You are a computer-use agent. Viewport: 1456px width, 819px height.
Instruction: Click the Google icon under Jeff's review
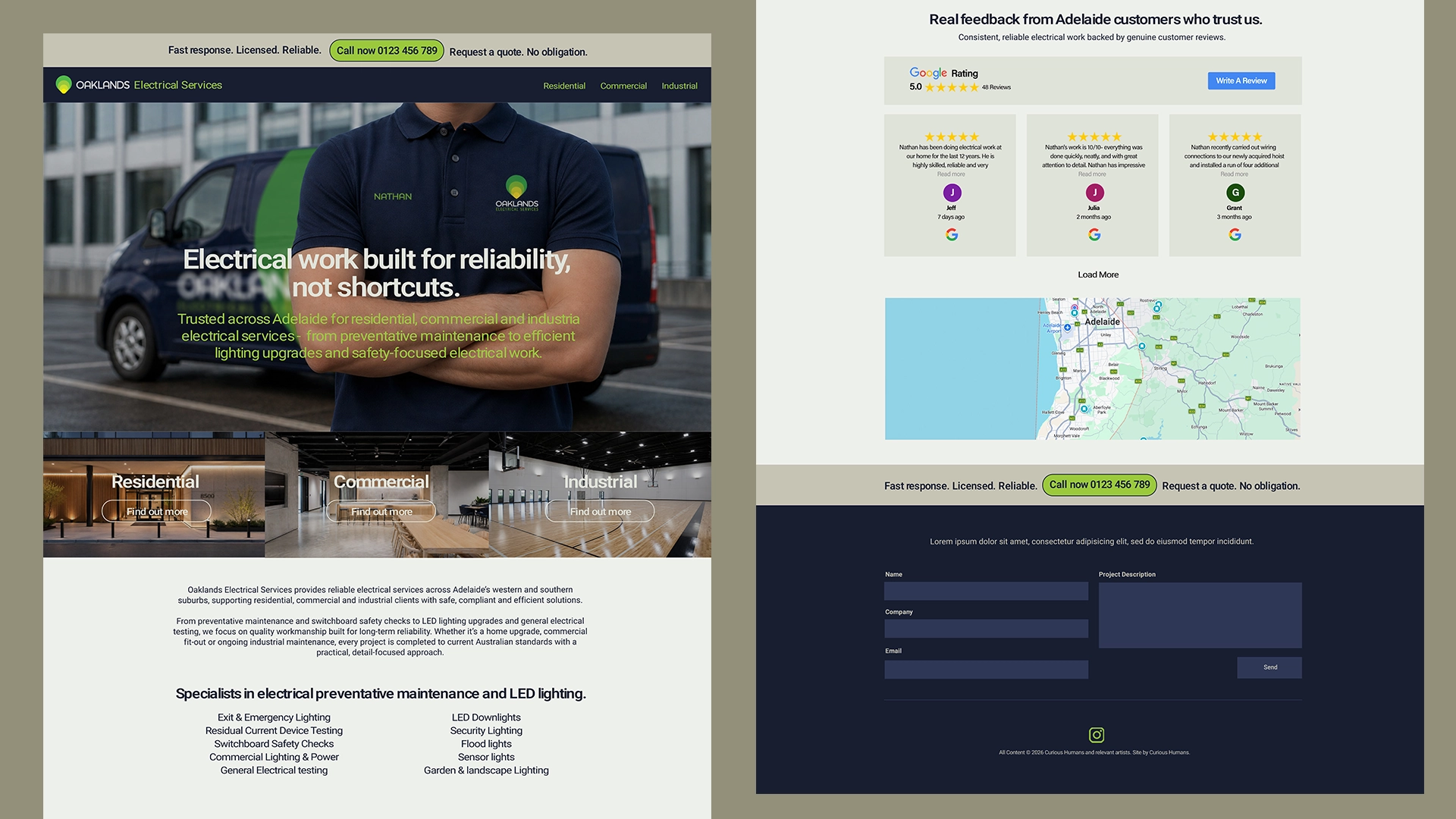coord(952,235)
